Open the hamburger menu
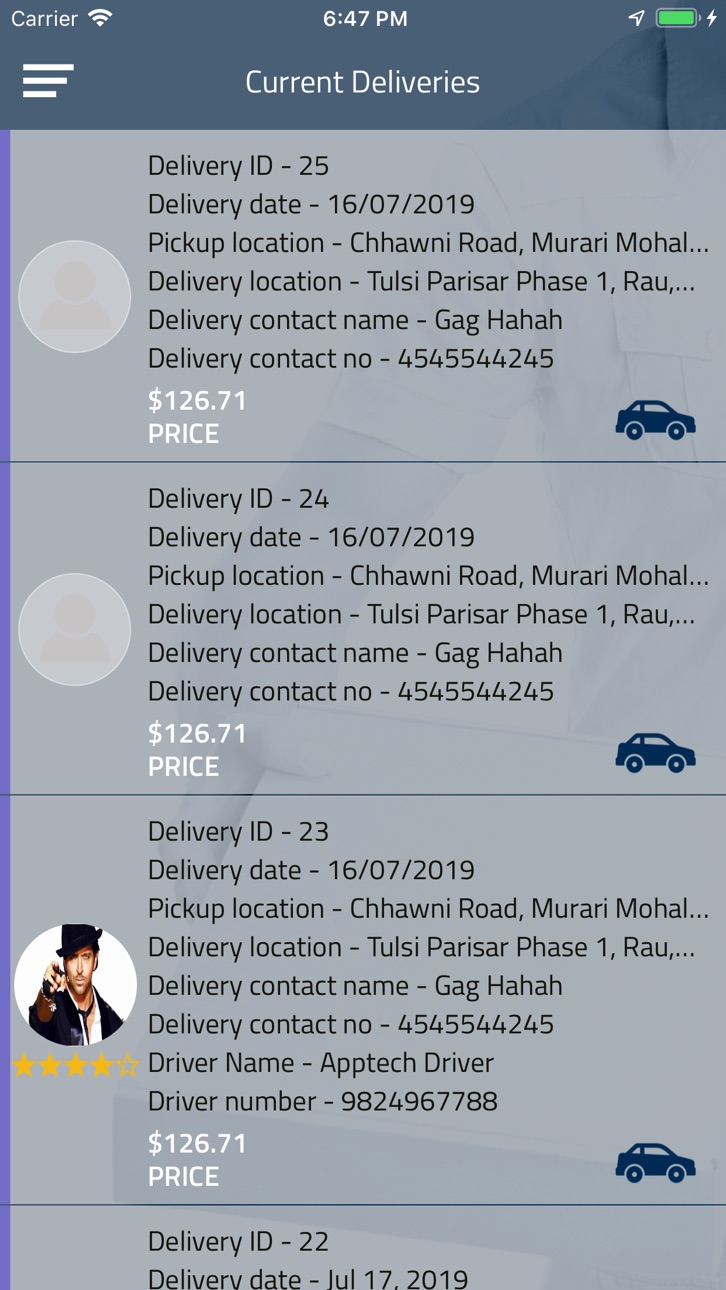This screenshot has height=1290, width=726. point(48,81)
